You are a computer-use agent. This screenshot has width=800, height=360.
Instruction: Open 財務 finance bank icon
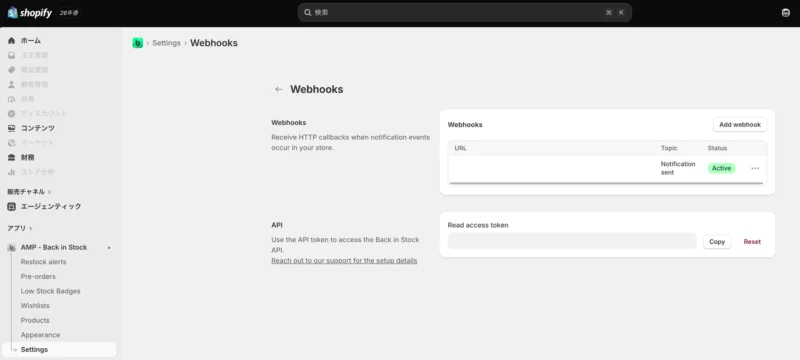pyautogui.click(x=11, y=158)
